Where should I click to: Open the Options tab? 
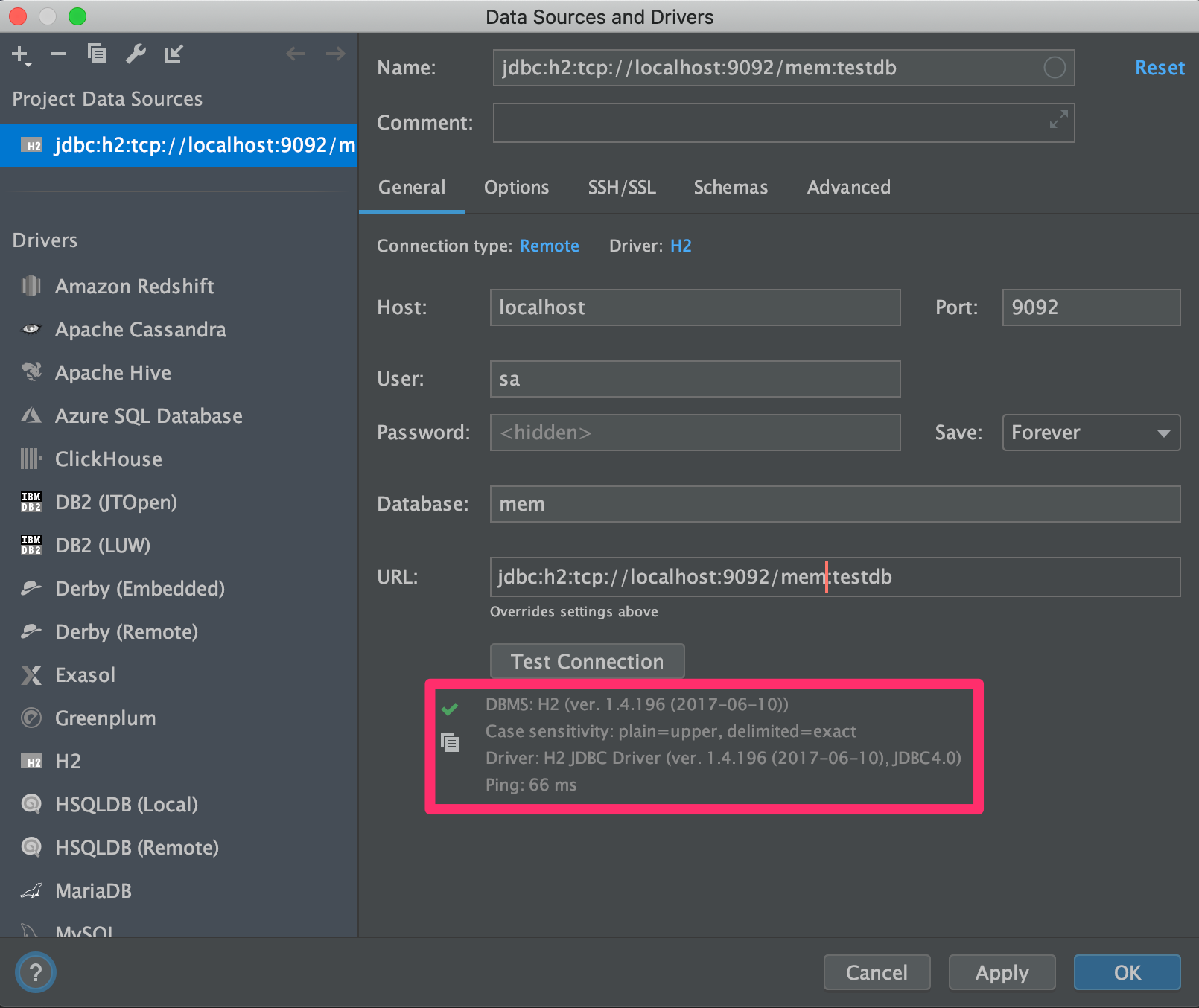pos(516,188)
